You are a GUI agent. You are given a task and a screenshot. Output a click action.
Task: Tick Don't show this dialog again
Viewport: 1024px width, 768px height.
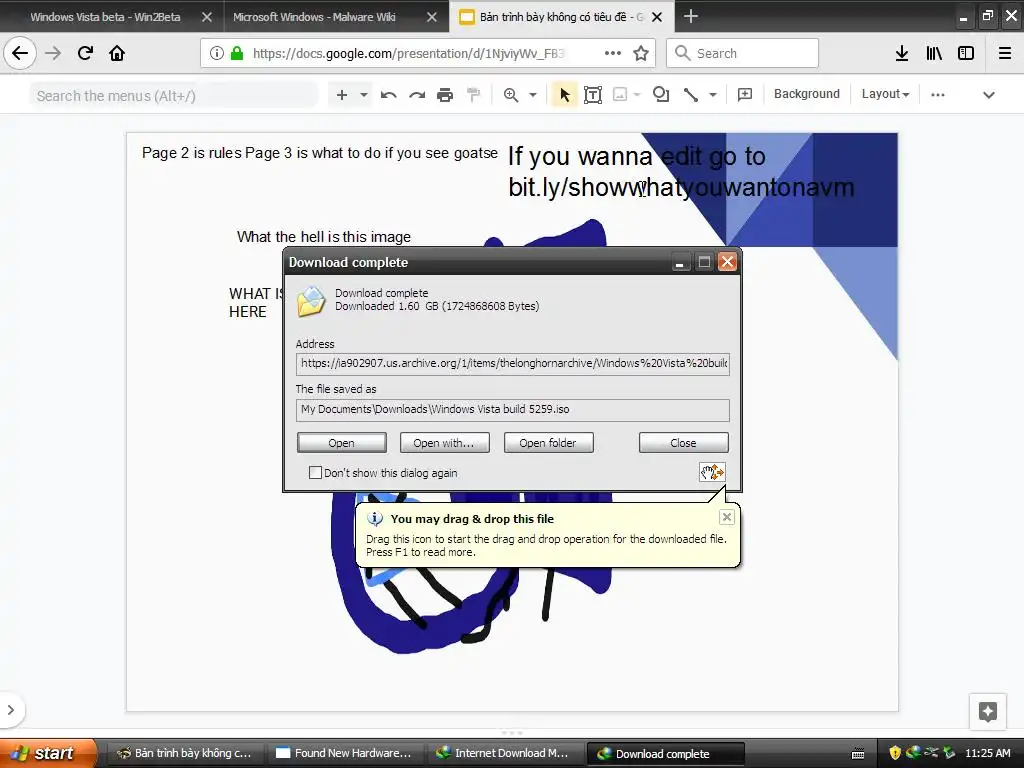(x=315, y=473)
